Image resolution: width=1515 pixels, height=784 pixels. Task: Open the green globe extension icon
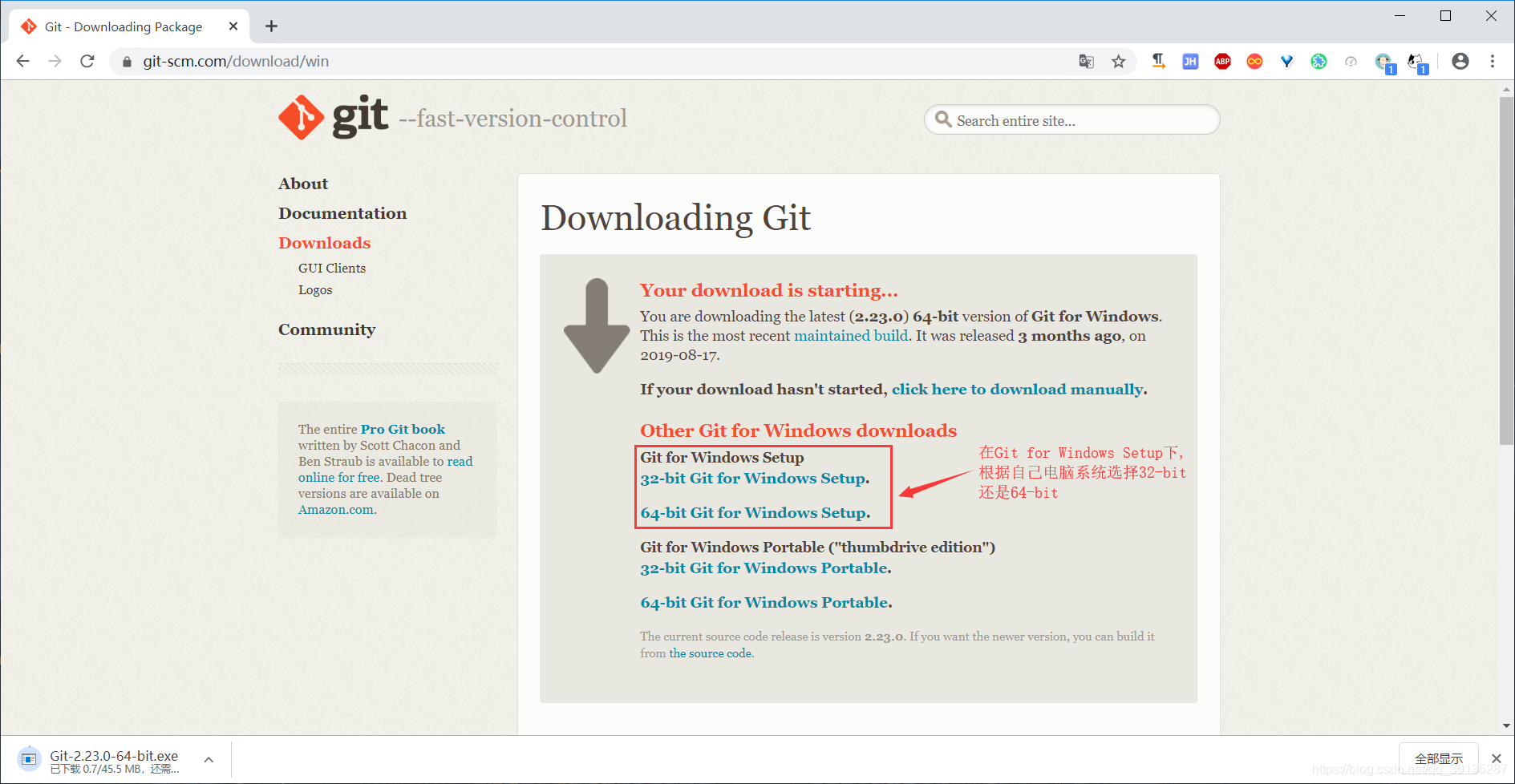(1319, 61)
